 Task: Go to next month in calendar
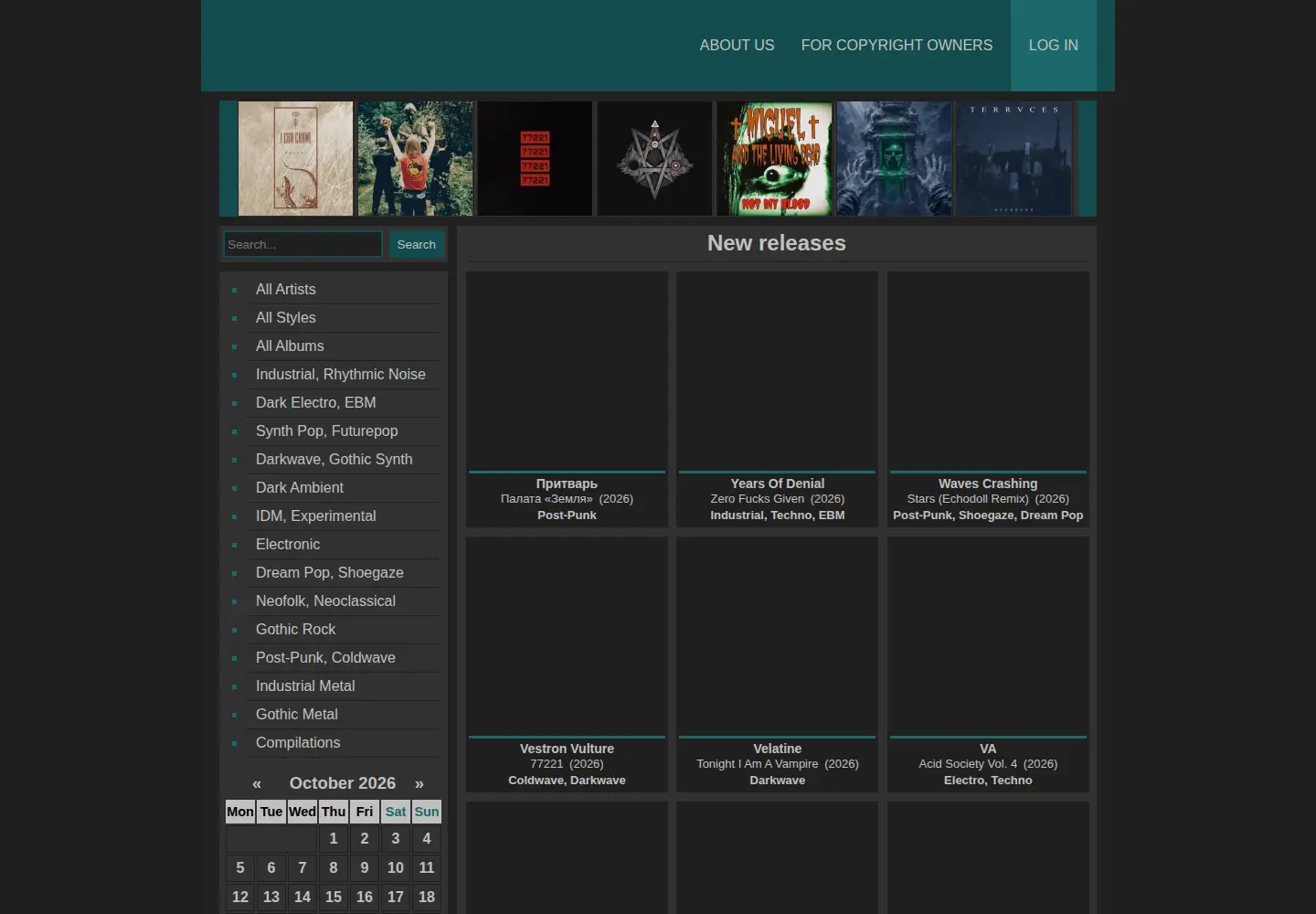(x=419, y=783)
